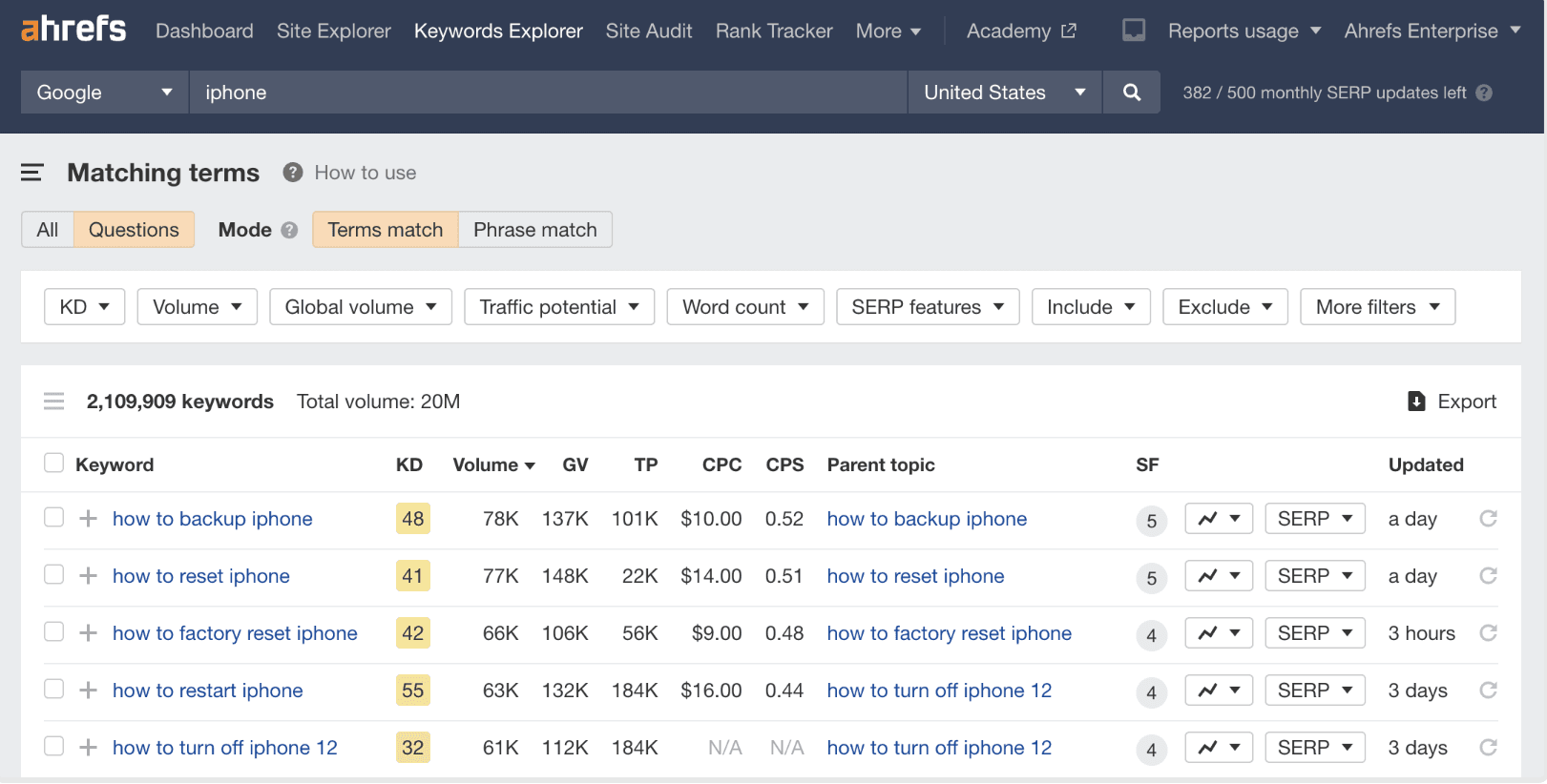Open the trend chart for 'how to backup iphone'
Viewport: 1547px width, 784px height.
pyautogui.click(x=1219, y=519)
